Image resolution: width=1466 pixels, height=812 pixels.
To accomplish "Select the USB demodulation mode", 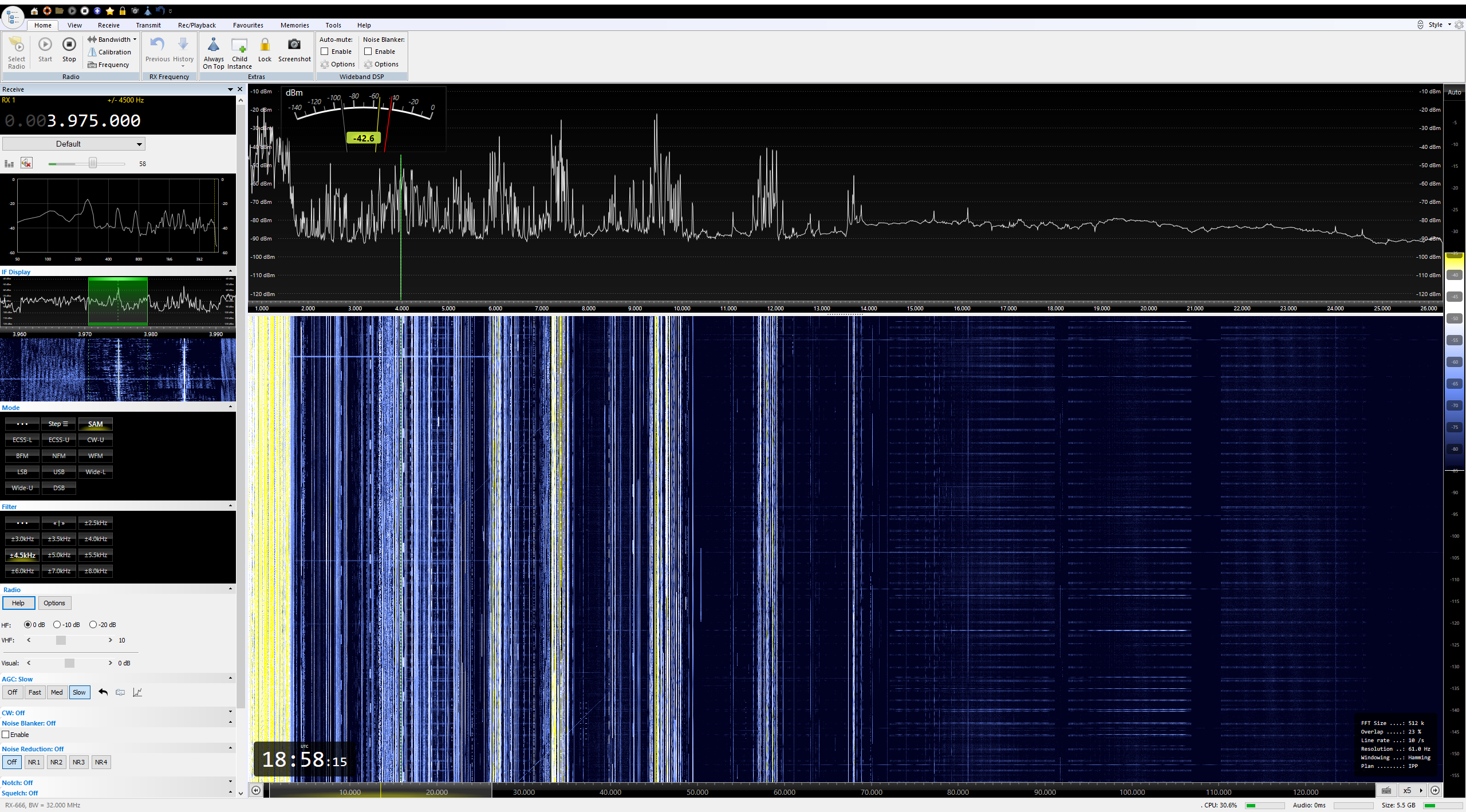I will [x=58, y=472].
